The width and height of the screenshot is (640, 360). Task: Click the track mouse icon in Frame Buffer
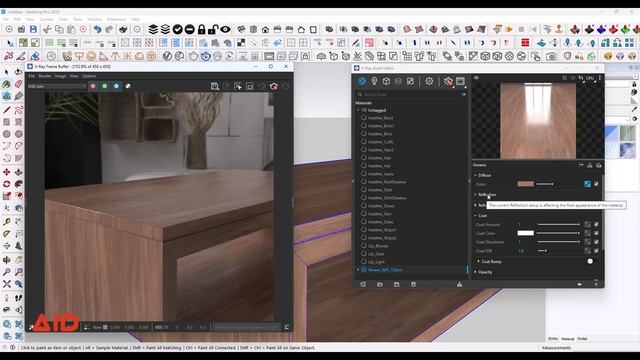238,86
